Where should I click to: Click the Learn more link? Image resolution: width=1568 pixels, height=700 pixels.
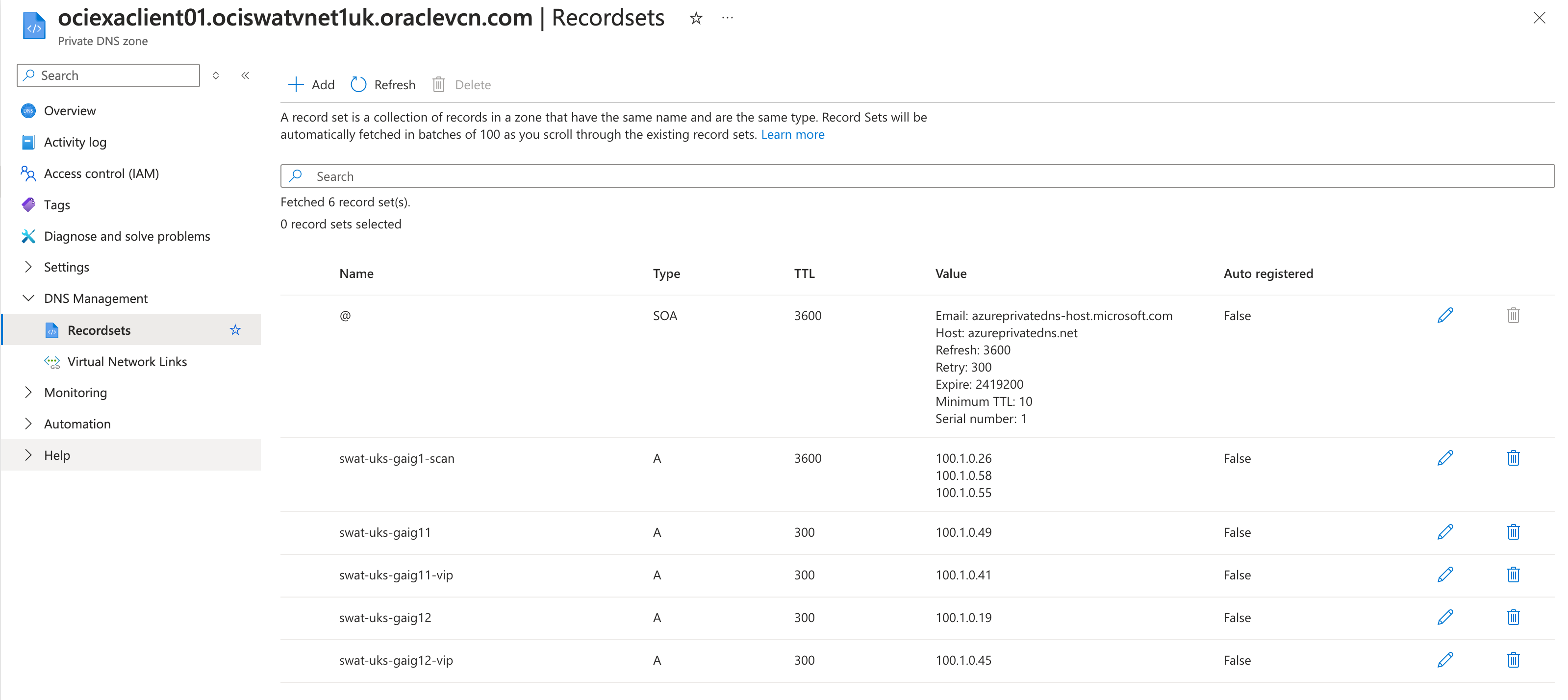[x=792, y=134]
